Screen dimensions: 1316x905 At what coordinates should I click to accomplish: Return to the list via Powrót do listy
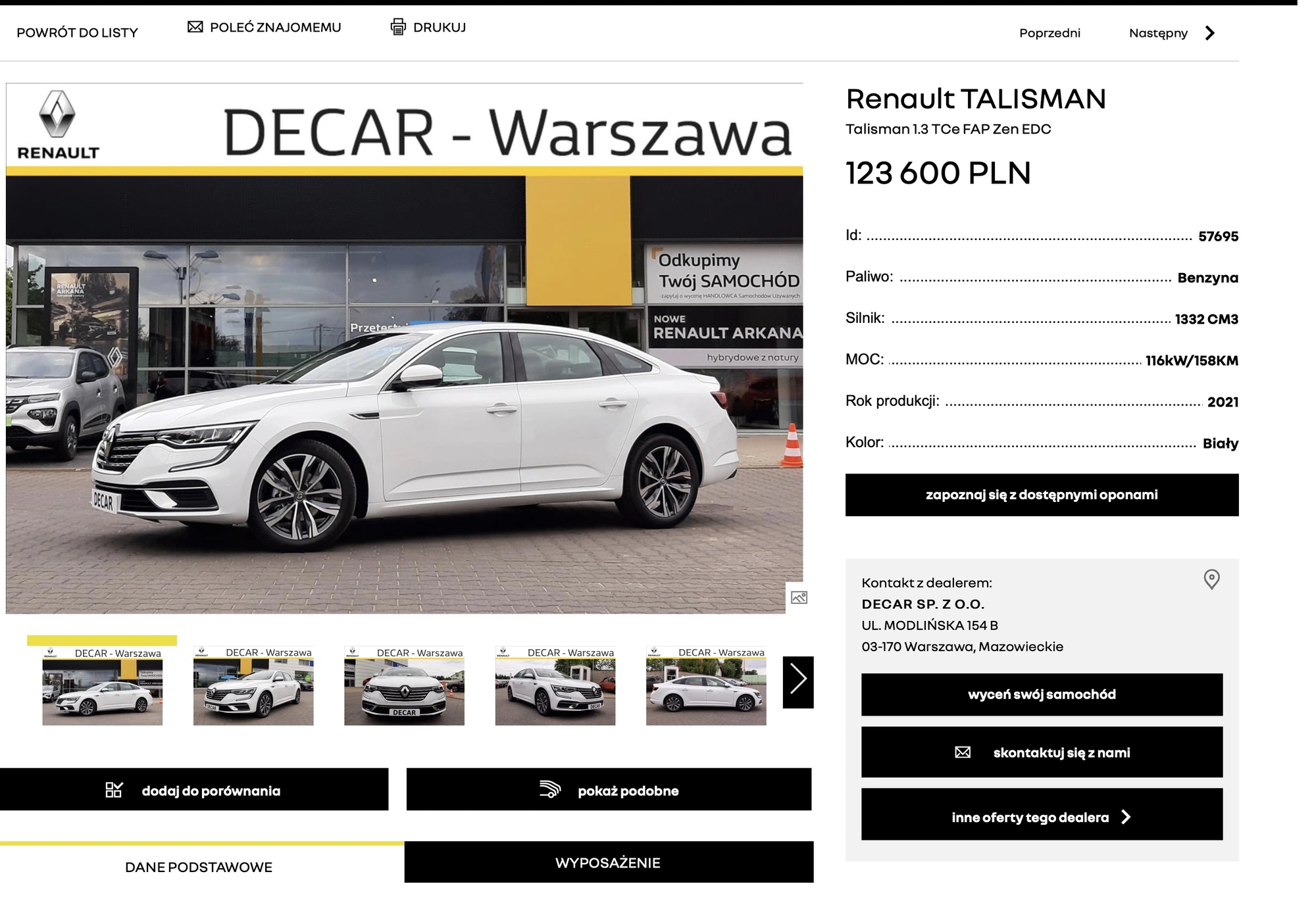[77, 33]
